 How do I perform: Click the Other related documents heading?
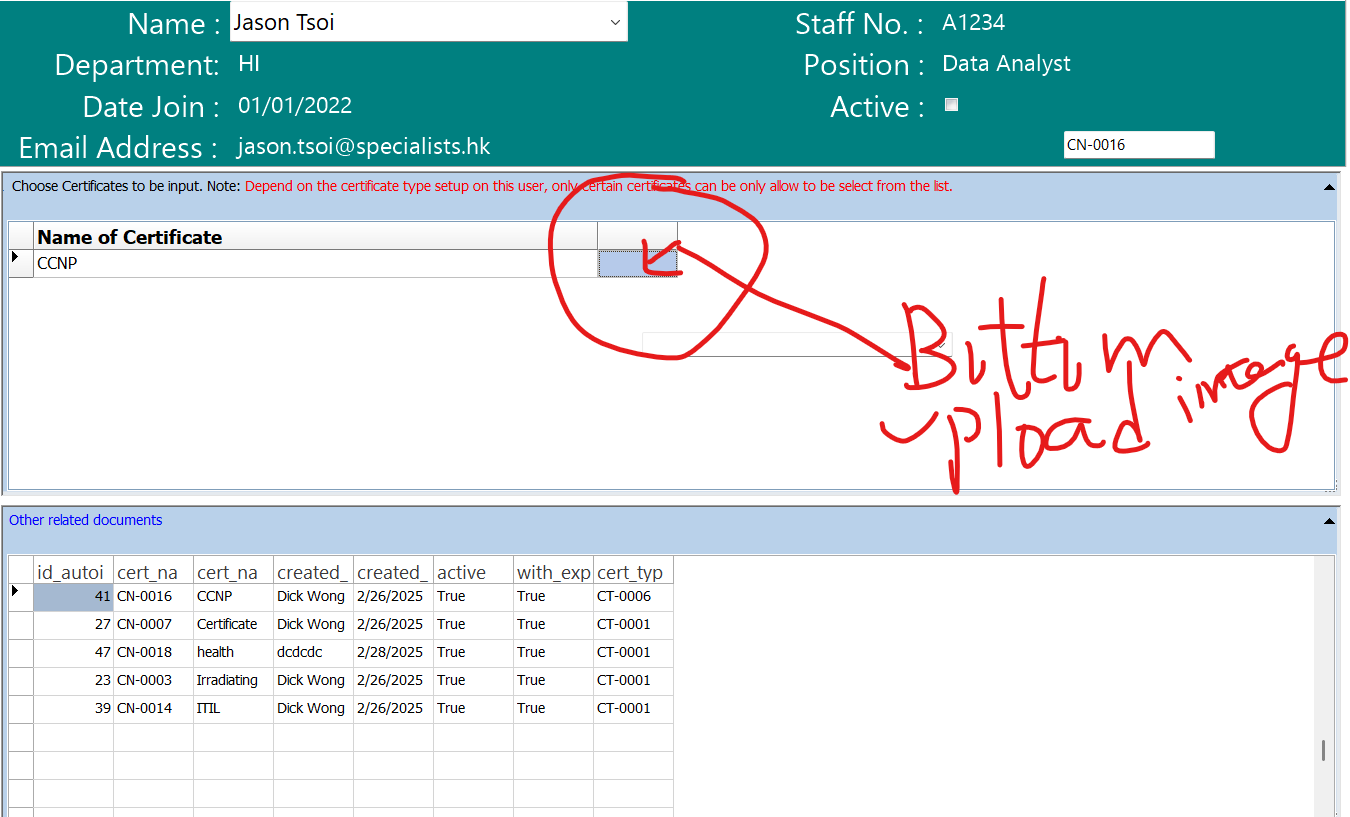pyautogui.click(x=86, y=520)
